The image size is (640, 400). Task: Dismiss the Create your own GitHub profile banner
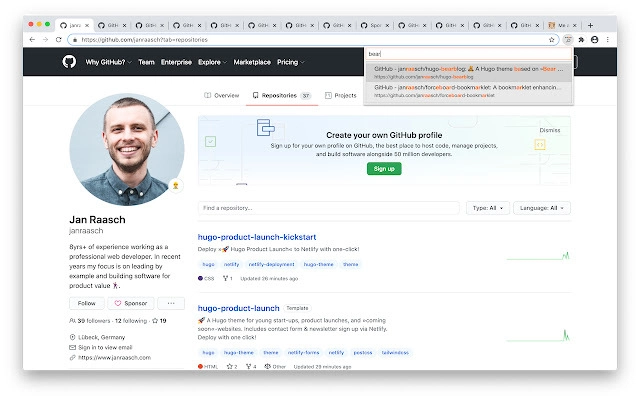550,130
